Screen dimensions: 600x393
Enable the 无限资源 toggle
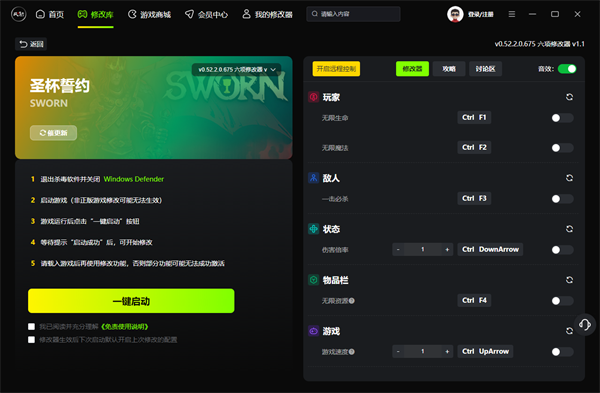pyautogui.click(x=562, y=301)
